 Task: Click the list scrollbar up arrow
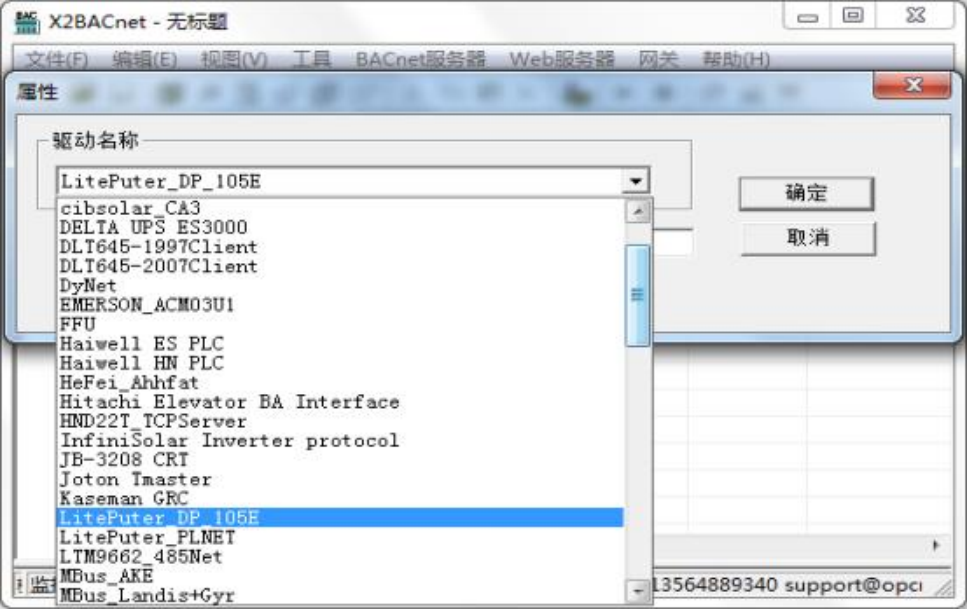coord(638,212)
